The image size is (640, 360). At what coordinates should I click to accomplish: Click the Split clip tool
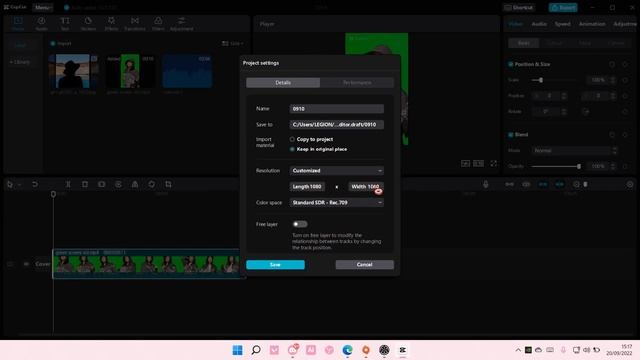pos(68,184)
